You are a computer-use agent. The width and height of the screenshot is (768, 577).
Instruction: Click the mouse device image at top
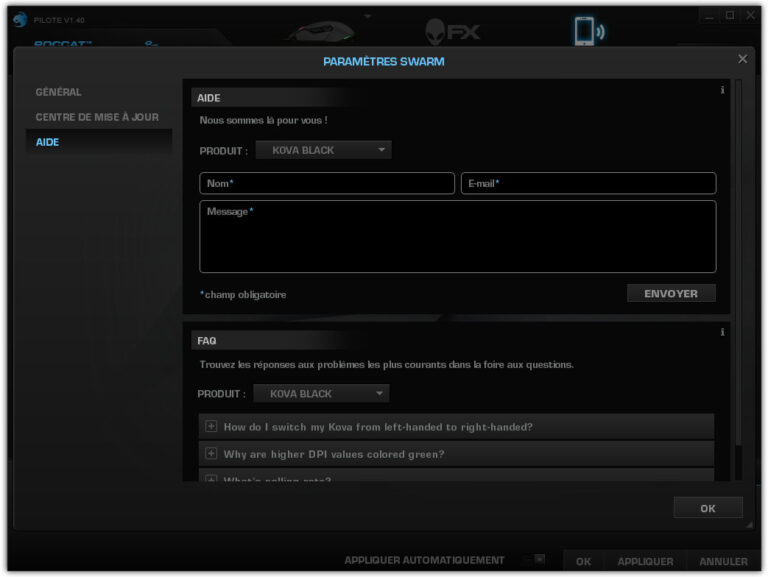click(320, 30)
